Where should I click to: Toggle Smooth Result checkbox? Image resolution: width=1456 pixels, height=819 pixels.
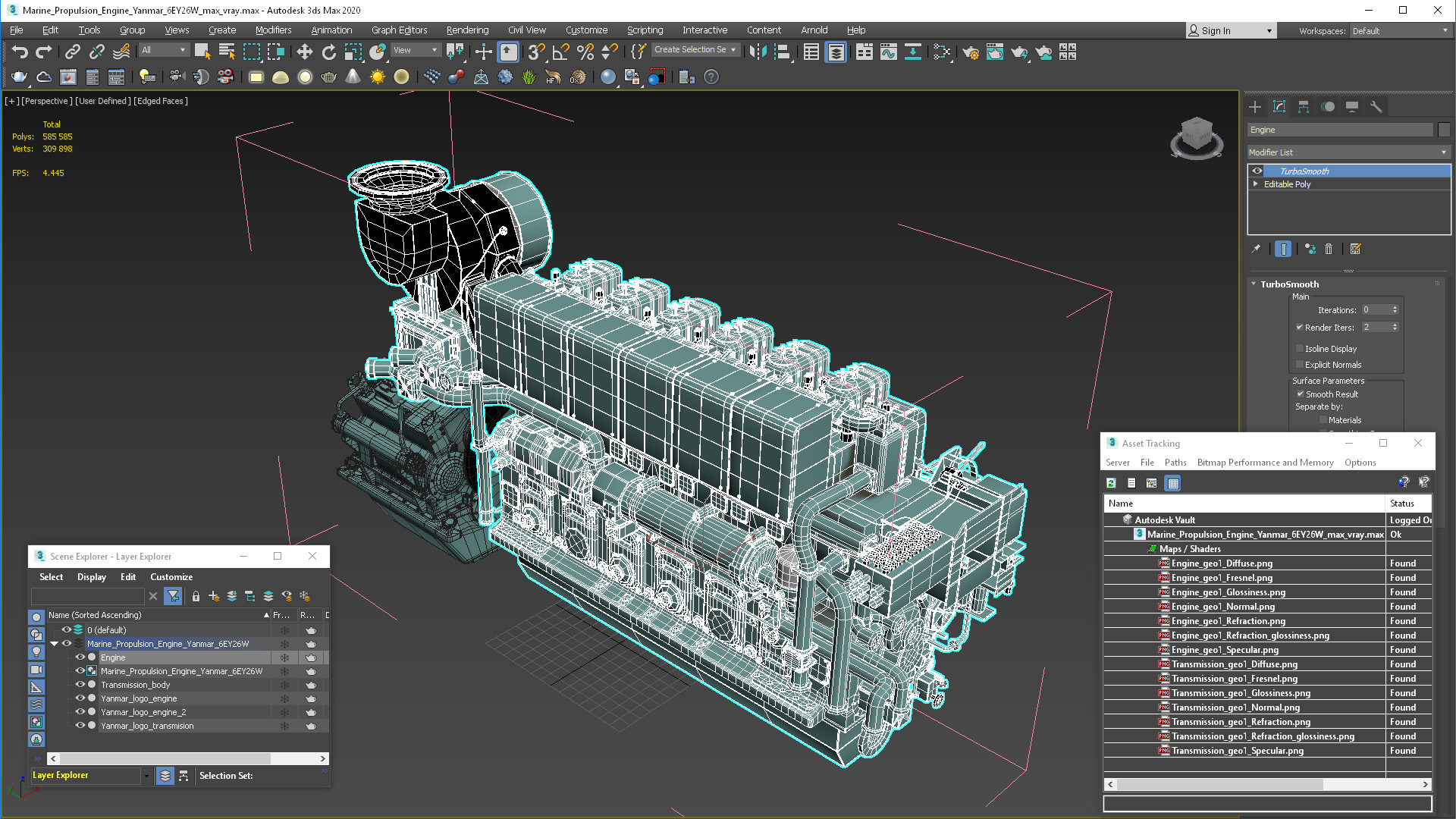pos(1300,394)
